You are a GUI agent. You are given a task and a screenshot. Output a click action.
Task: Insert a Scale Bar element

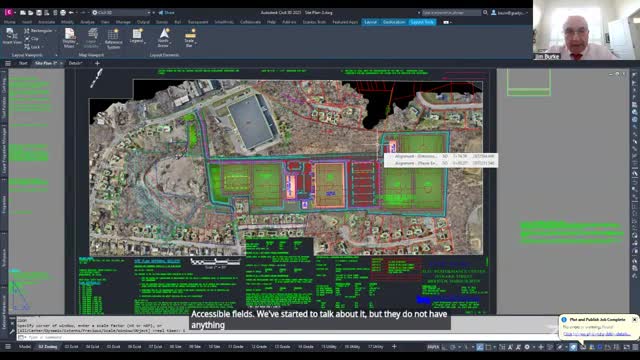click(190, 38)
